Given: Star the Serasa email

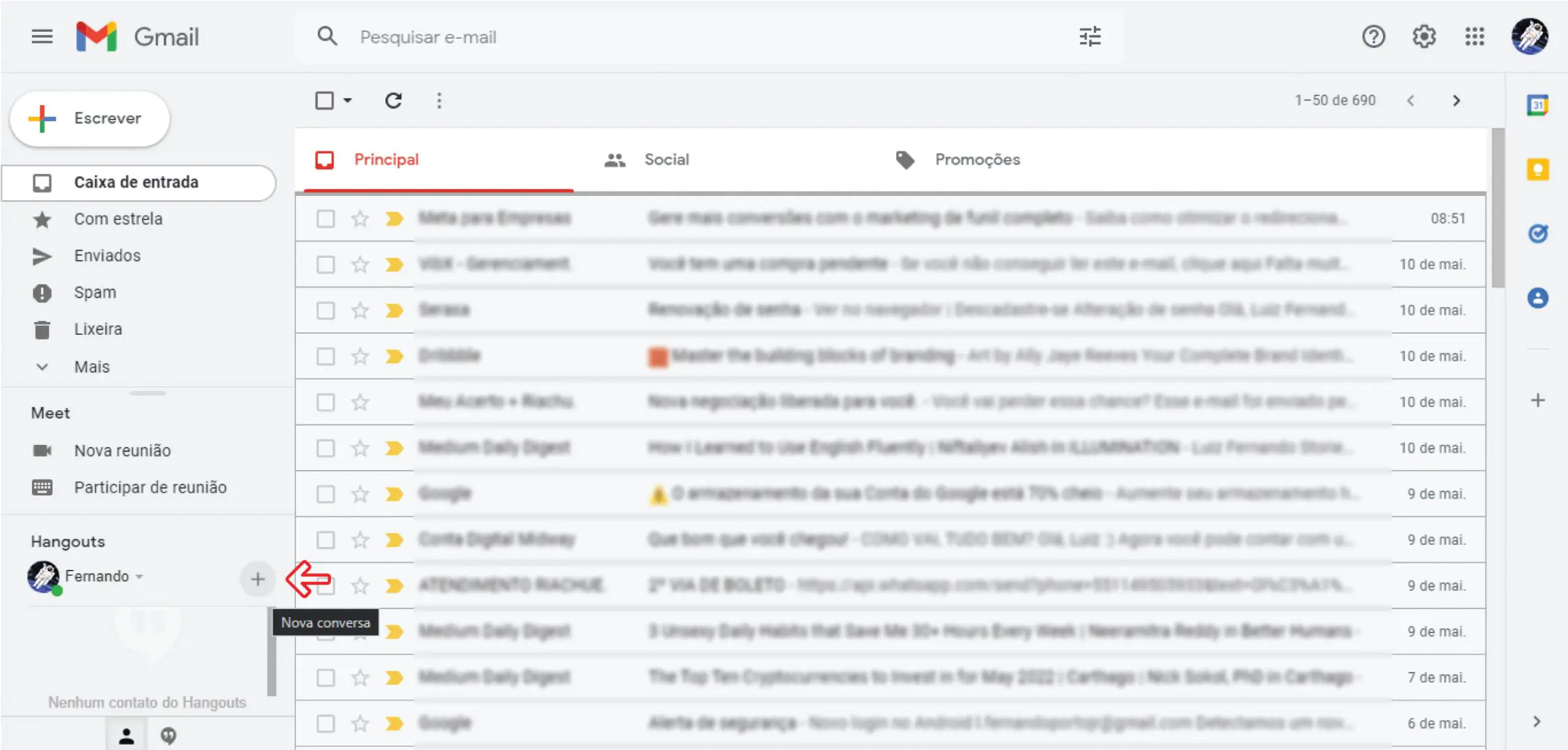Looking at the screenshot, I should [360, 310].
